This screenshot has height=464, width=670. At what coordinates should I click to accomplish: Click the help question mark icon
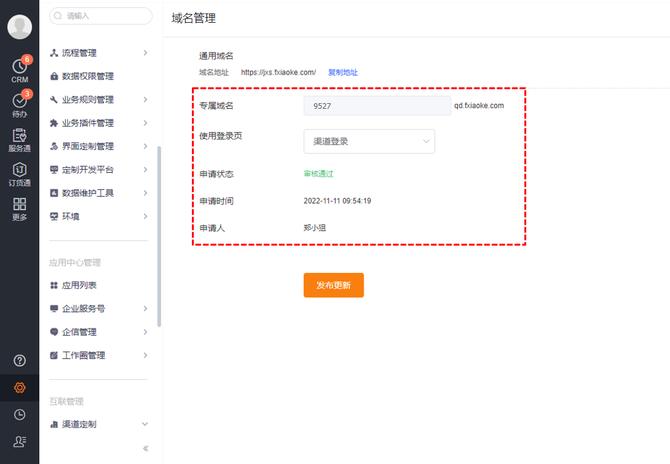tap(19, 360)
